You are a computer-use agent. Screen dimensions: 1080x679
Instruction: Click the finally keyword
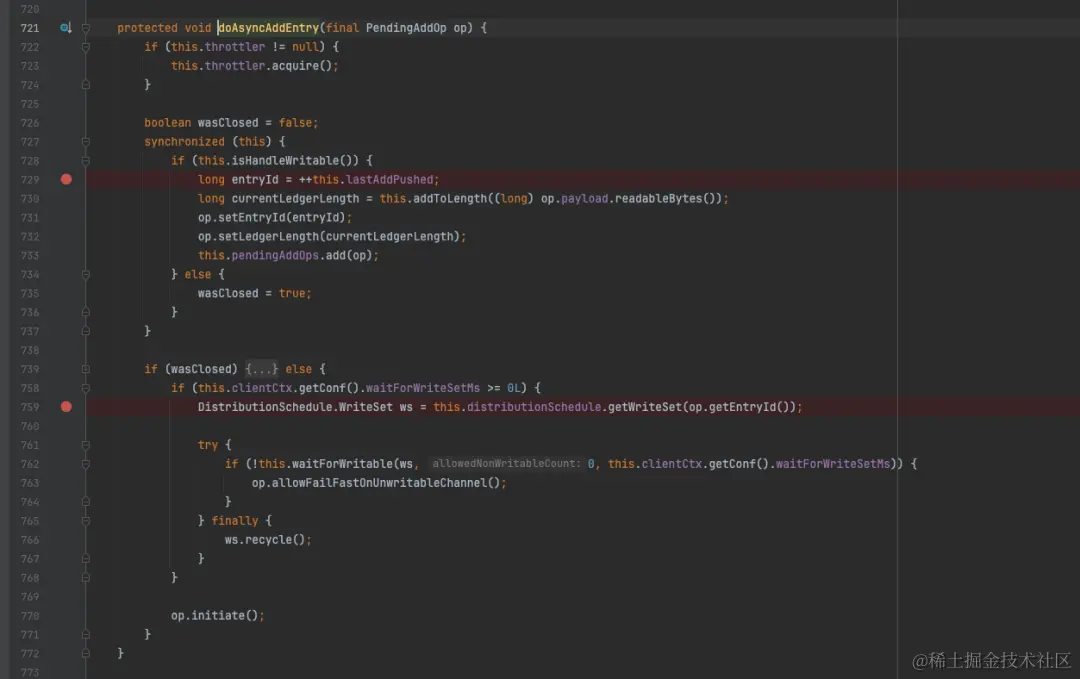tap(234, 521)
